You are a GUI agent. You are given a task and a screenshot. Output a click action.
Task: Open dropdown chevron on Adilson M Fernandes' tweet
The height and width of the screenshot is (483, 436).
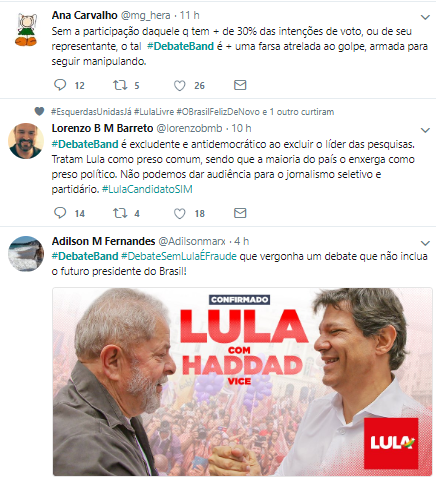(425, 243)
